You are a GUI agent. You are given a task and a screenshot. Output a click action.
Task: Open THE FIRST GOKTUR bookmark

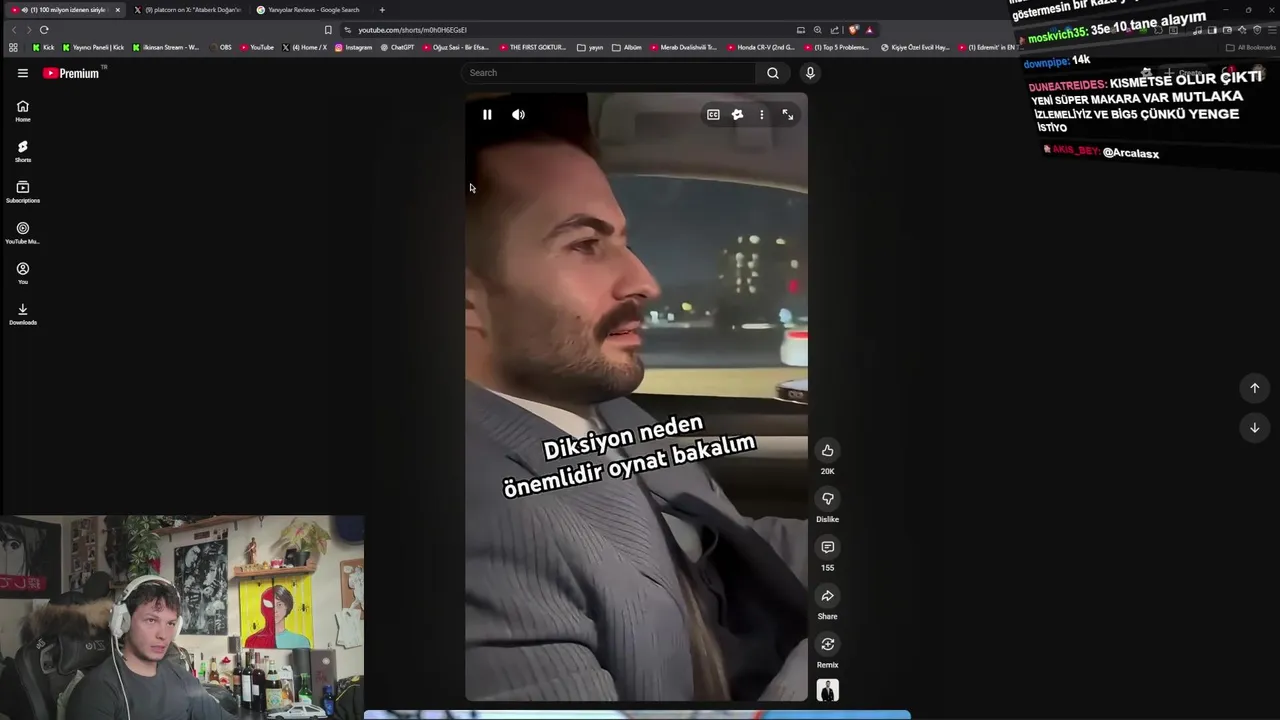532,47
